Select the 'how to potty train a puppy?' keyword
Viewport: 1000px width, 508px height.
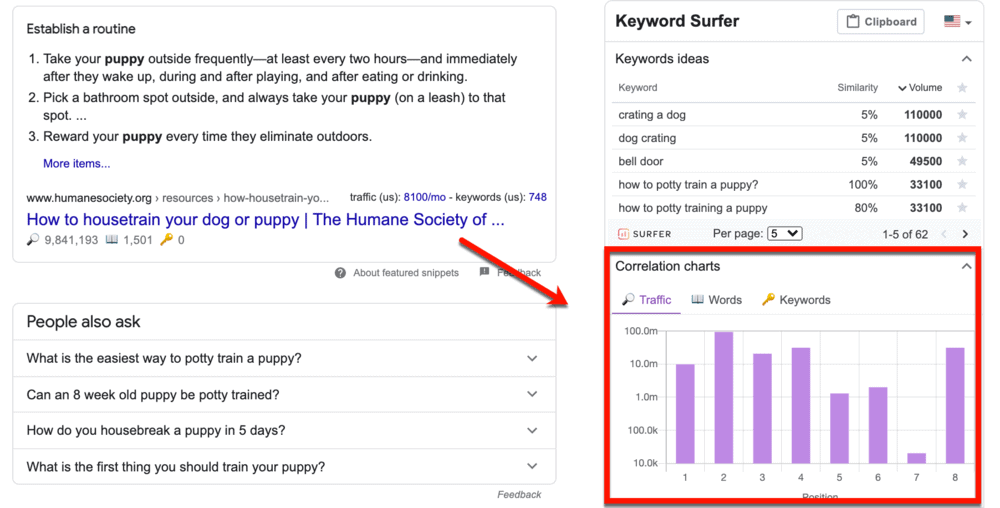(x=688, y=184)
